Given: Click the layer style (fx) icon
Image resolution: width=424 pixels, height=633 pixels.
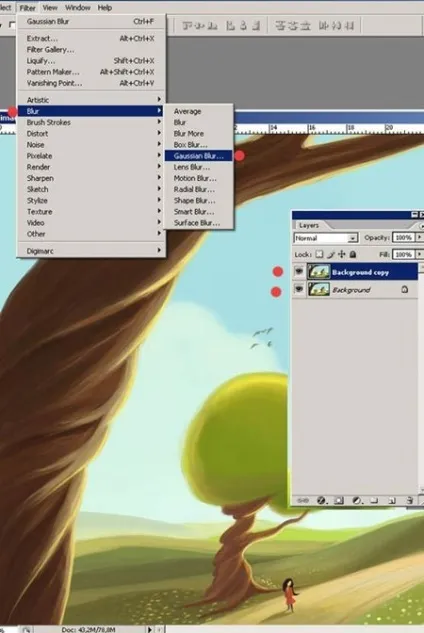Looking at the screenshot, I should coord(321,501).
